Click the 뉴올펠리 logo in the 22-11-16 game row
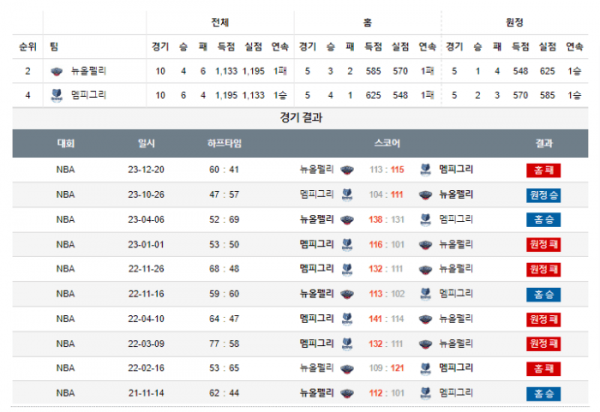Viewport: 600px width, 412px height. (347, 294)
